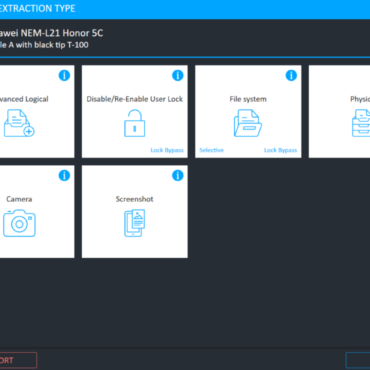370x370 pixels.
Task: Select the Physical extraction drawer icon
Action: tap(361, 123)
